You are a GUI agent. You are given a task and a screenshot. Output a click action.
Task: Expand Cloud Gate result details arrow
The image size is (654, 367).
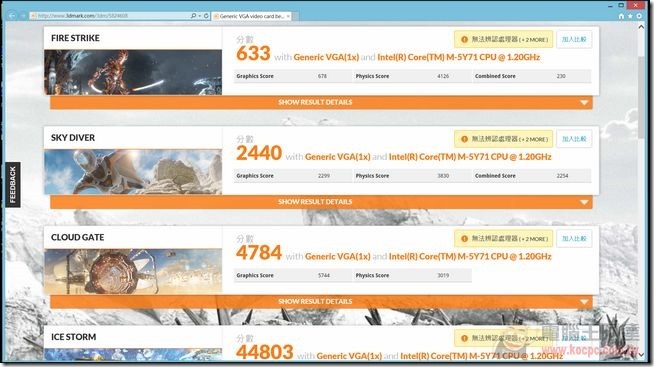[x=584, y=302]
